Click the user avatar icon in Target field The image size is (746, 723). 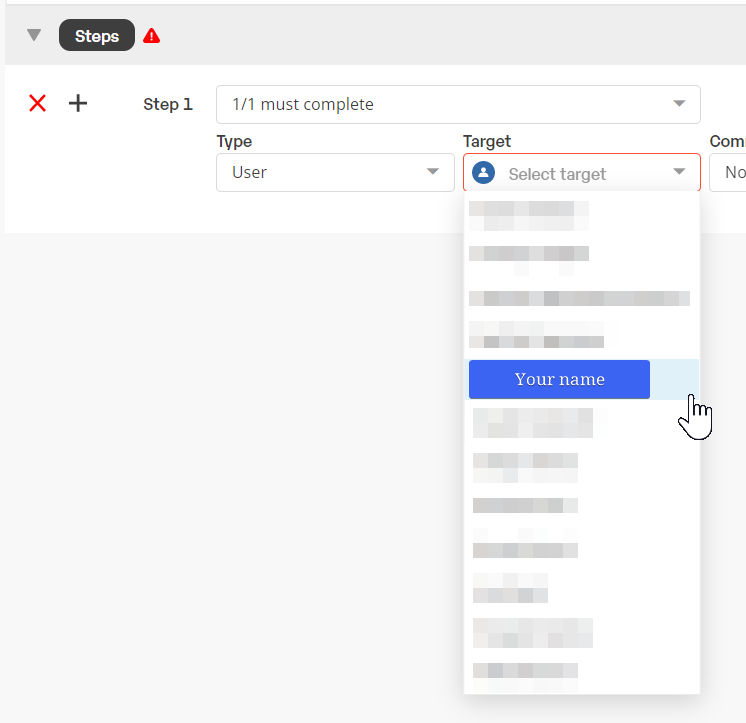pos(483,173)
